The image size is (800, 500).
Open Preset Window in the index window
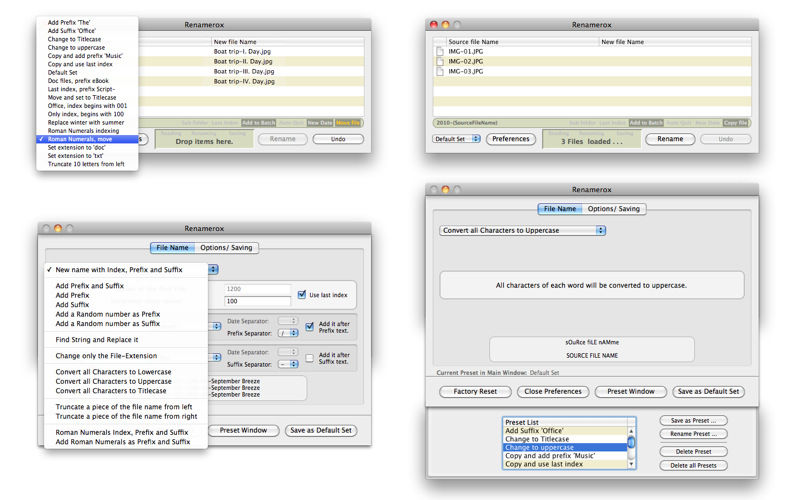[x=243, y=430]
